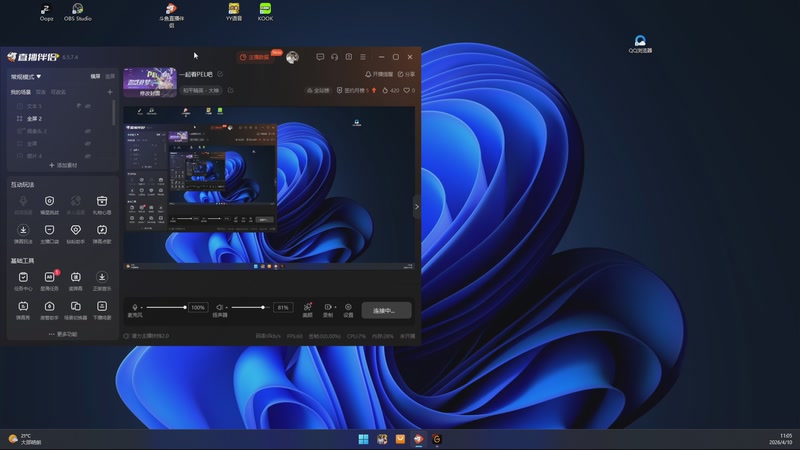The width and height of the screenshot is (800, 450).
Task: Click the 添加素材 add source button
Action: [x=62, y=165]
